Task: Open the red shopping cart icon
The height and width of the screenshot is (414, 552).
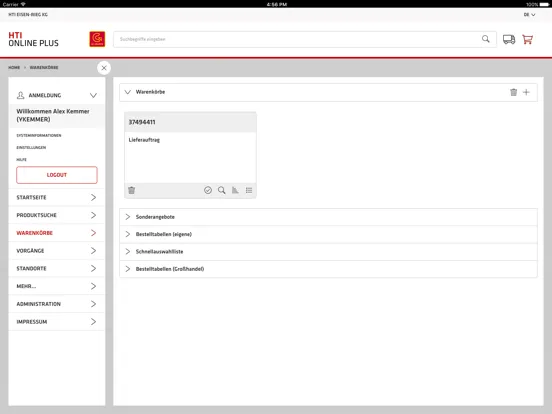Action: tap(527, 39)
